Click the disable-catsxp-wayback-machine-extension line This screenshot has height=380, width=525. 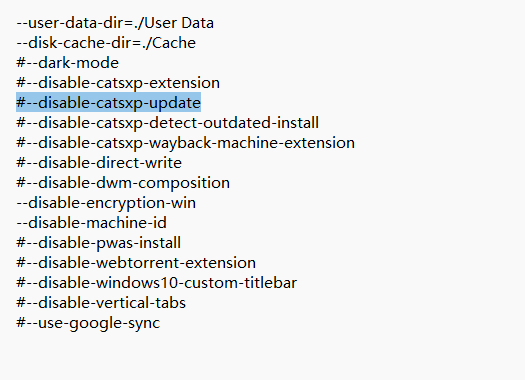point(185,143)
